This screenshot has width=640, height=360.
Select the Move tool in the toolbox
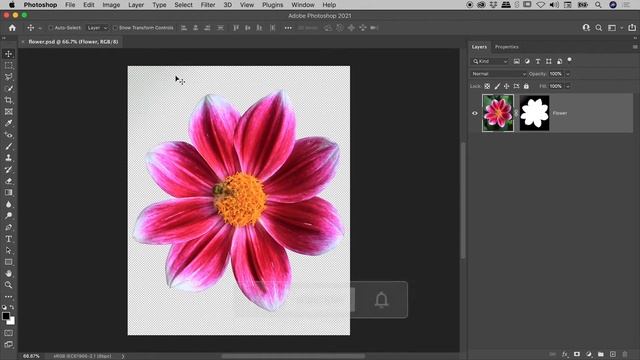click(x=9, y=54)
